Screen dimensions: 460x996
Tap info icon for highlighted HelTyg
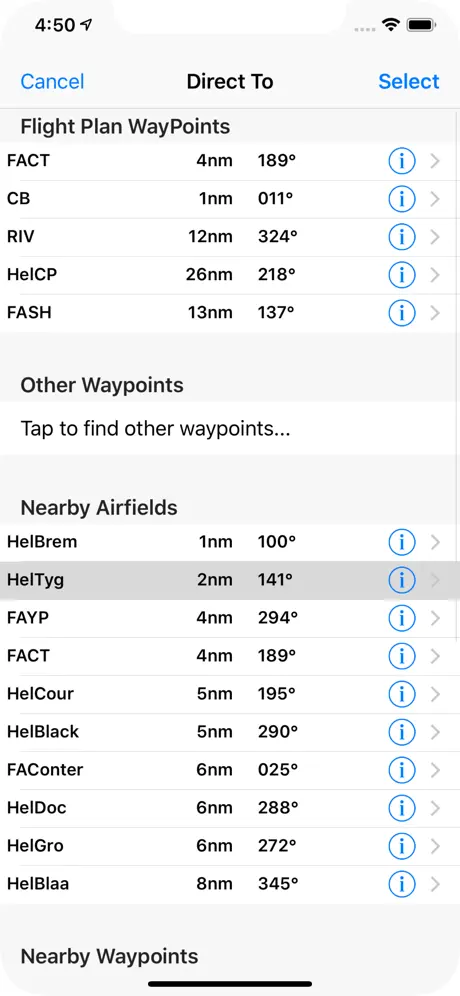pos(402,580)
